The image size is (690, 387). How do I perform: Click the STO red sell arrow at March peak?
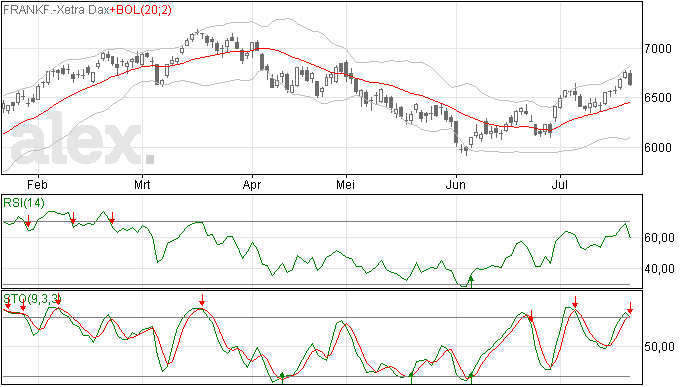pos(202,300)
